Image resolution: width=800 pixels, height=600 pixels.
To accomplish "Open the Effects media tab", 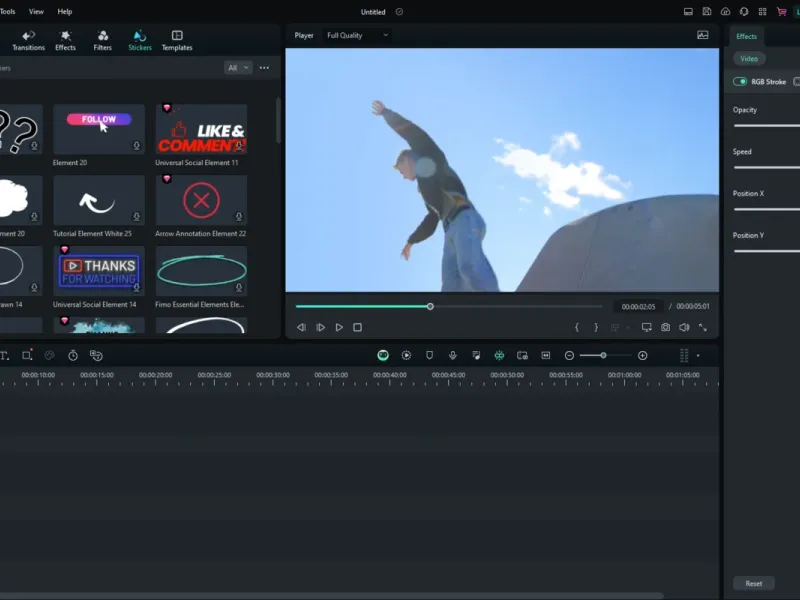I will click(65, 40).
